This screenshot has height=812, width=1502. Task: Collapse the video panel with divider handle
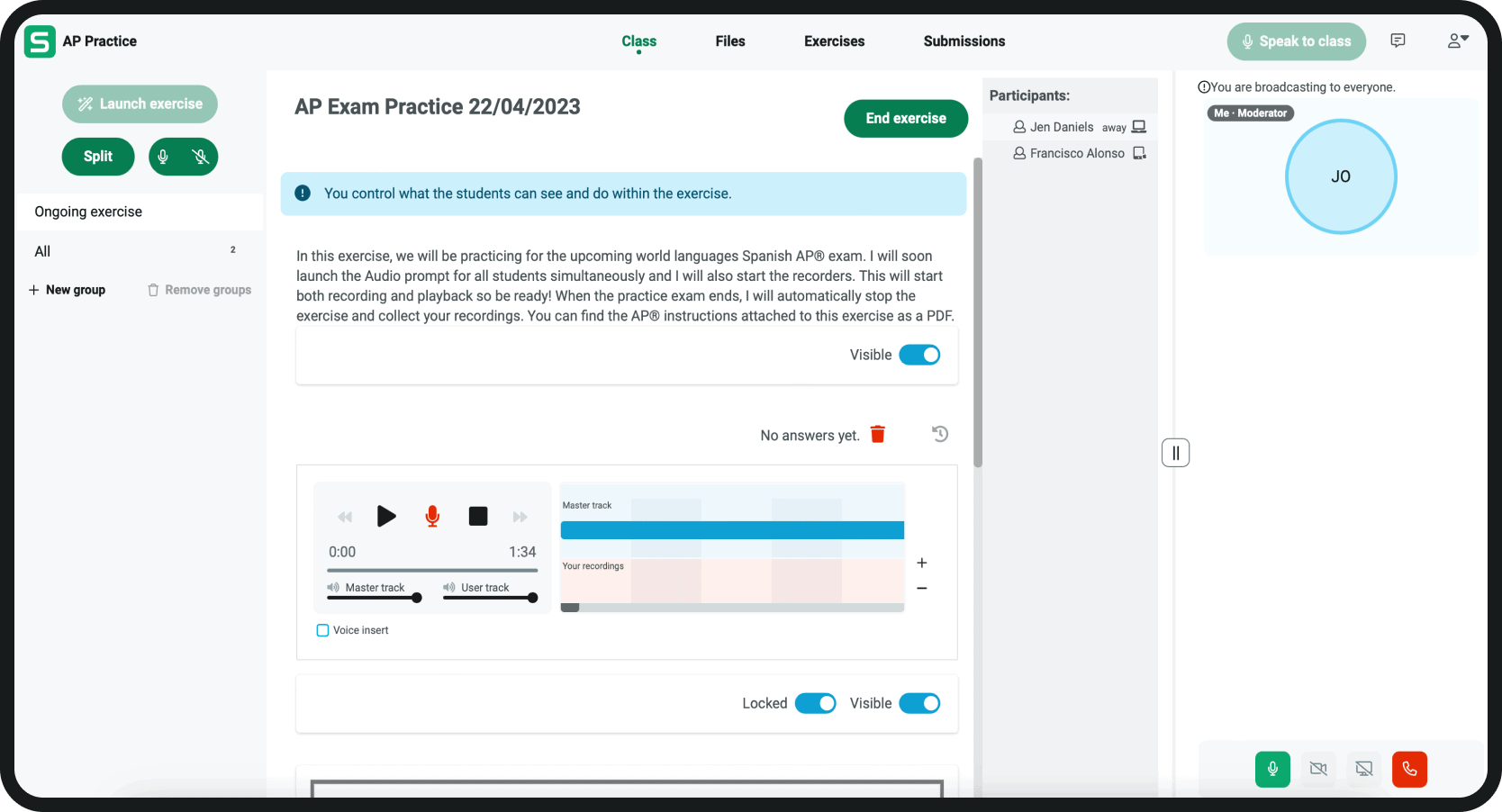[x=1175, y=453]
